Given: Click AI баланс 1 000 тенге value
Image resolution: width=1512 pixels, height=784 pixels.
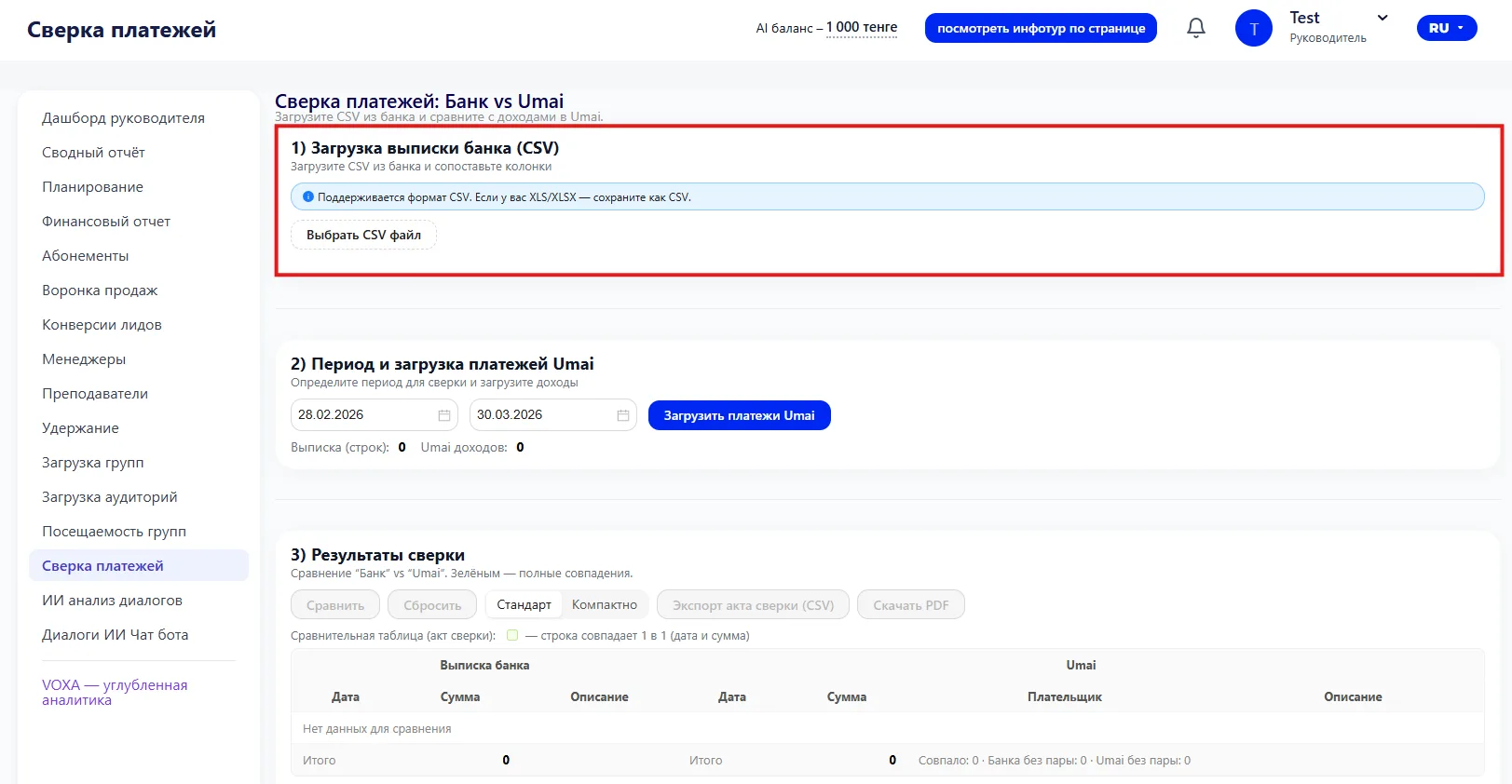Looking at the screenshot, I should (x=862, y=27).
